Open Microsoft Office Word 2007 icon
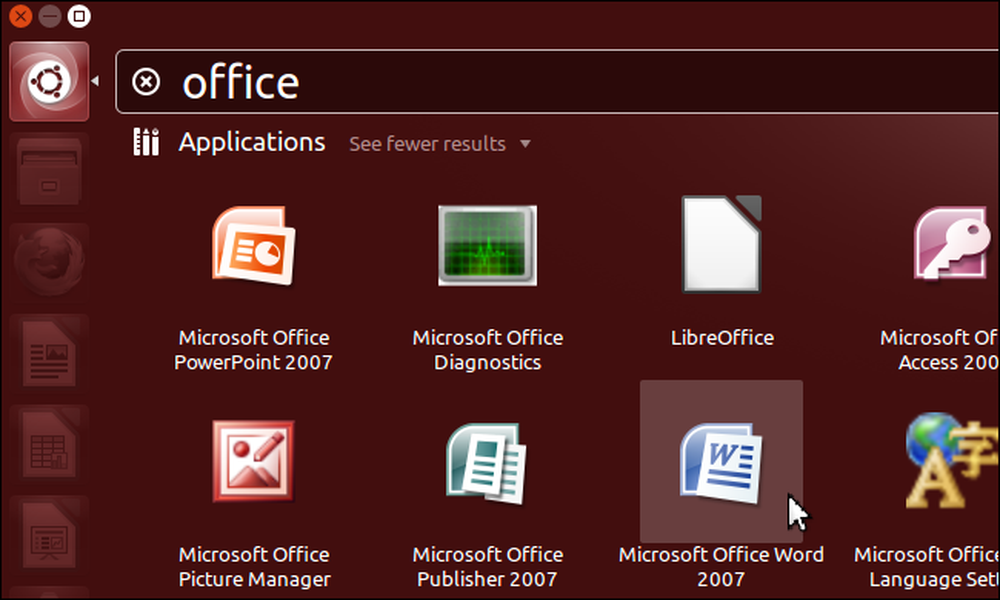This screenshot has height=600, width=1000. (x=721, y=464)
